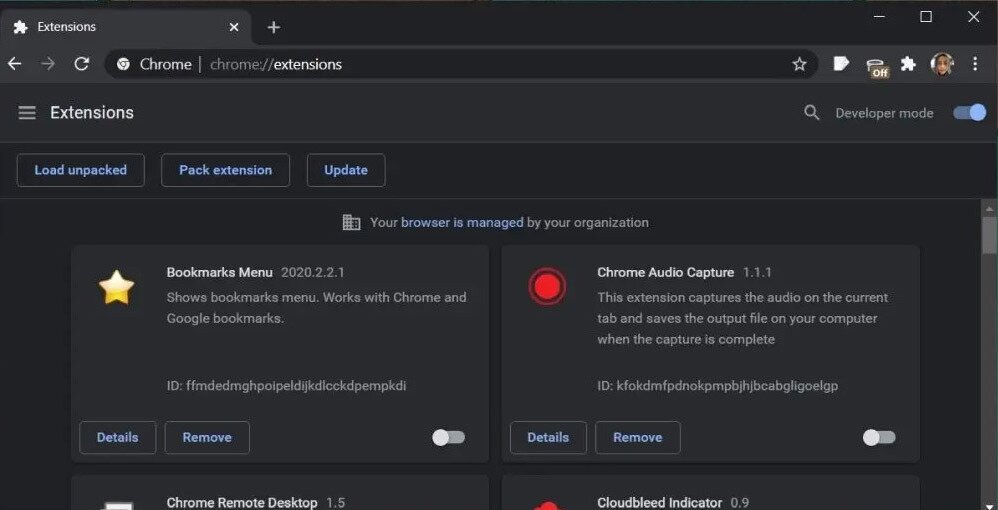Viewport: 998px width, 510px height.
Task: Open a new tab with plus button
Action: tap(274, 27)
